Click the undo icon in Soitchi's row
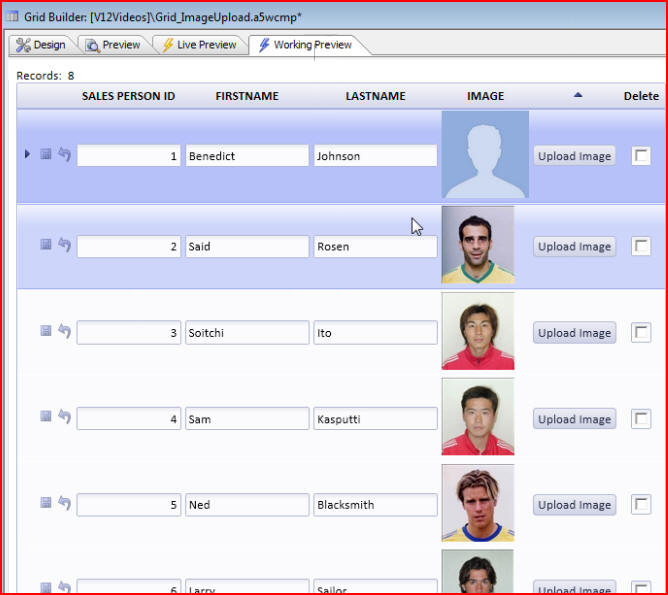 [x=64, y=331]
